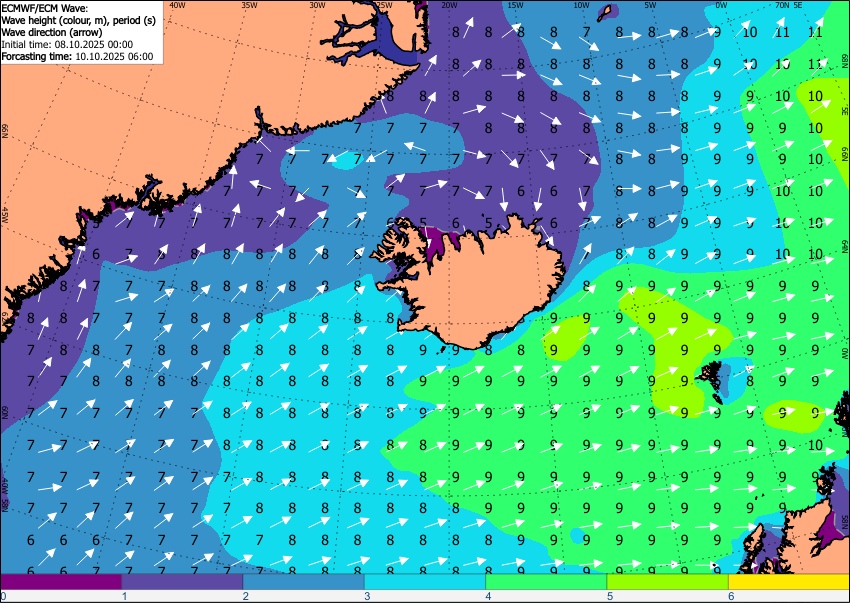850x603 pixels.
Task: Click the cyan 3–4 m legend swatch
Action: (425, 581)
